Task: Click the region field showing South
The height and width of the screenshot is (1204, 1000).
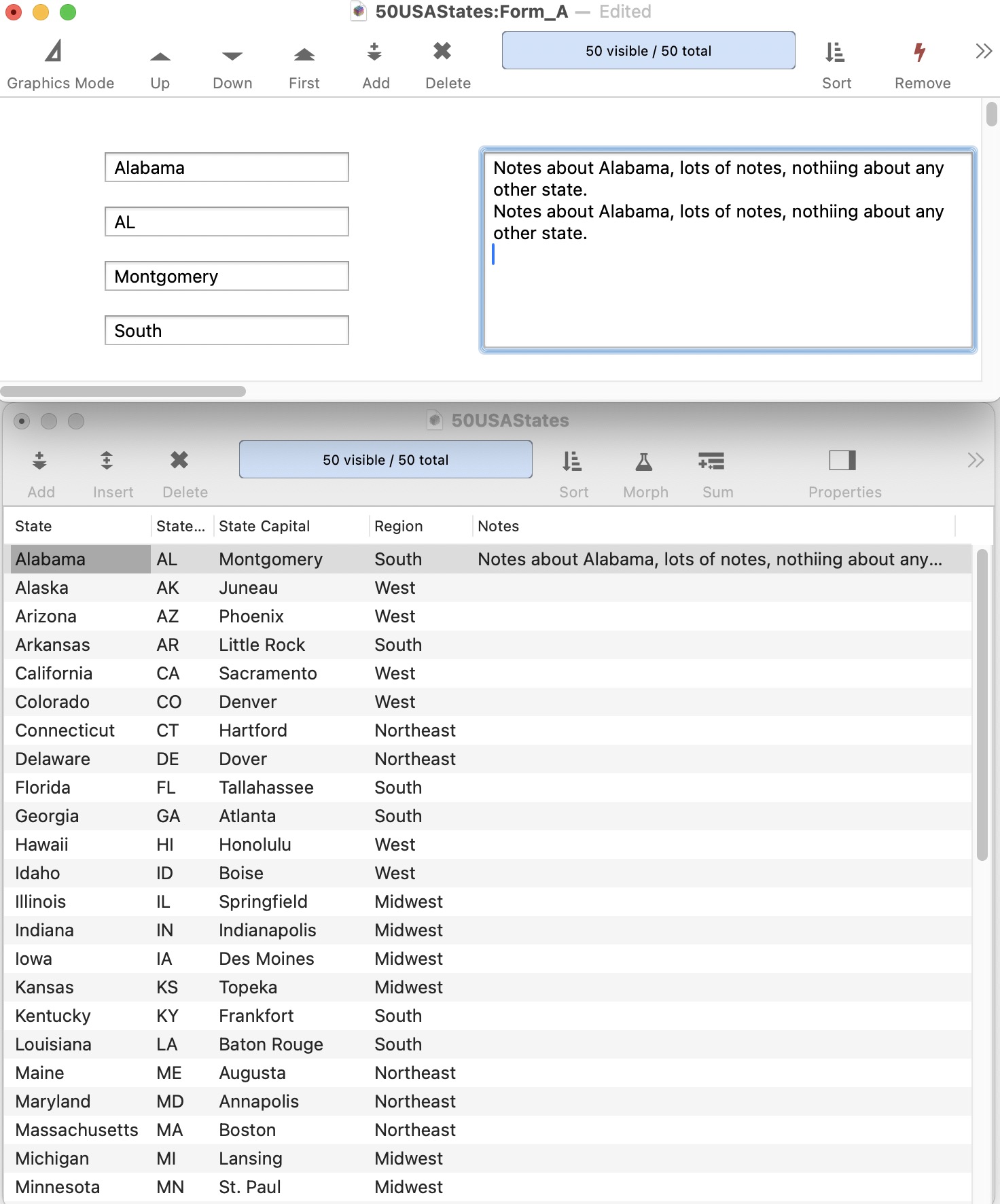Action: 227,330
